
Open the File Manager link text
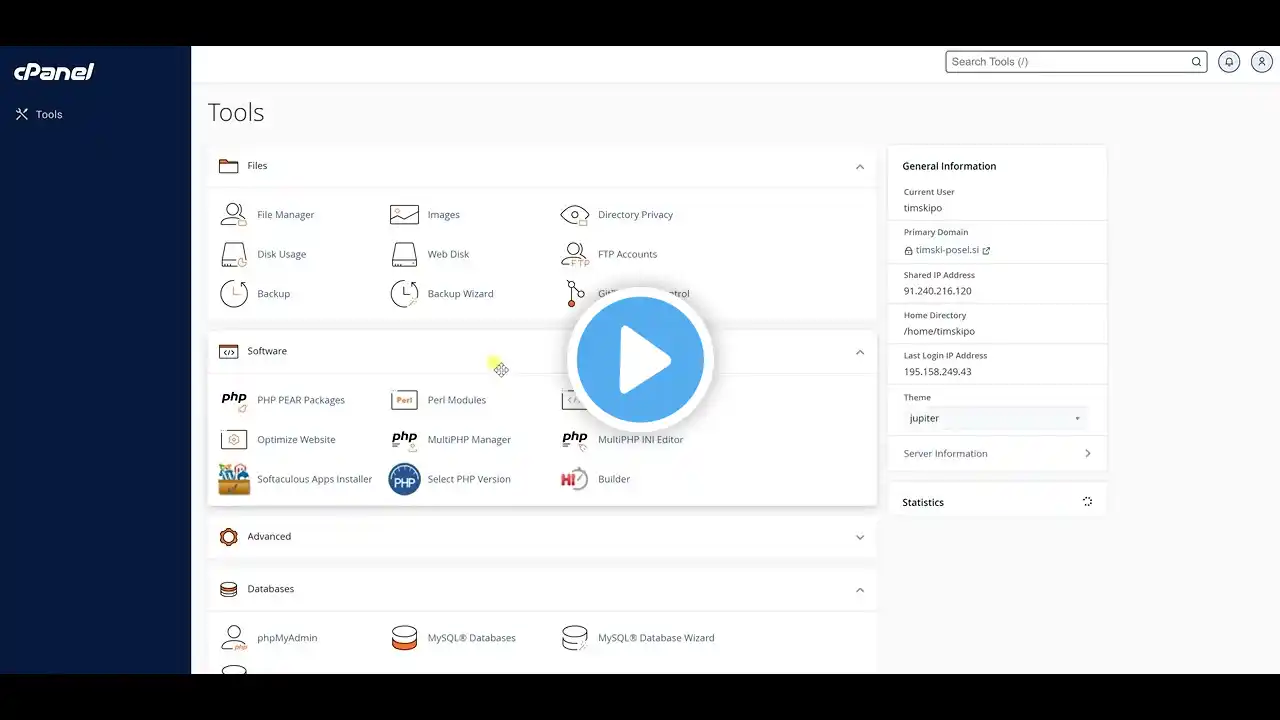(286, 215)
